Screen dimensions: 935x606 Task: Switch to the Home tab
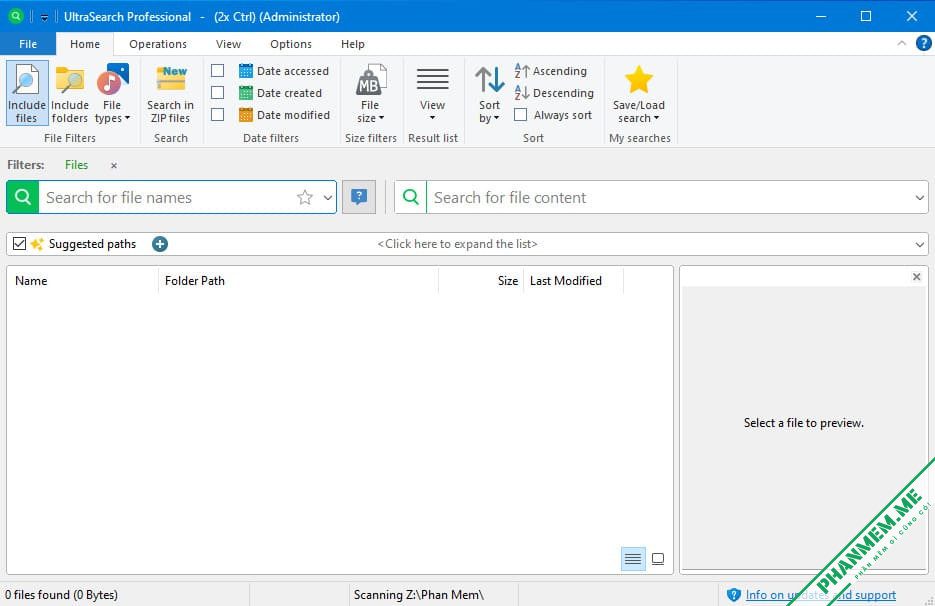(85, 44)
